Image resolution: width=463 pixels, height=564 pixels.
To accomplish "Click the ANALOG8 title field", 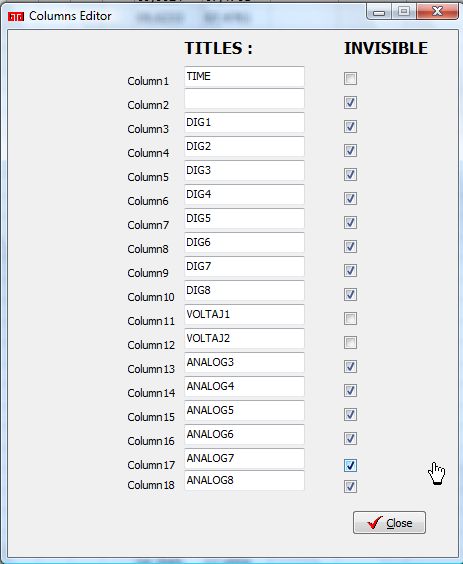I will tap(244, 481).
